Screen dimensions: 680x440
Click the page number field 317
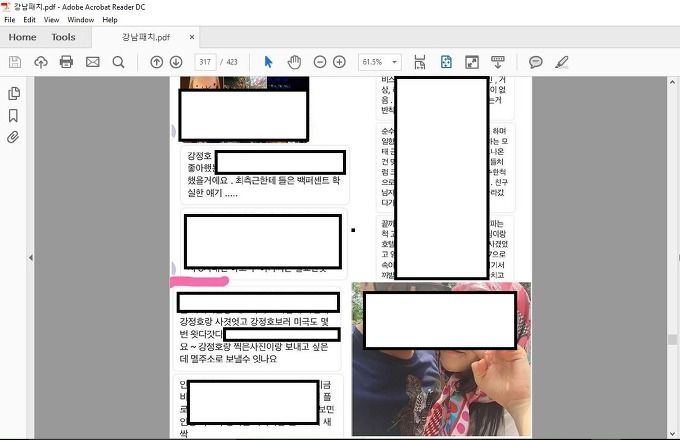point(205,62)
